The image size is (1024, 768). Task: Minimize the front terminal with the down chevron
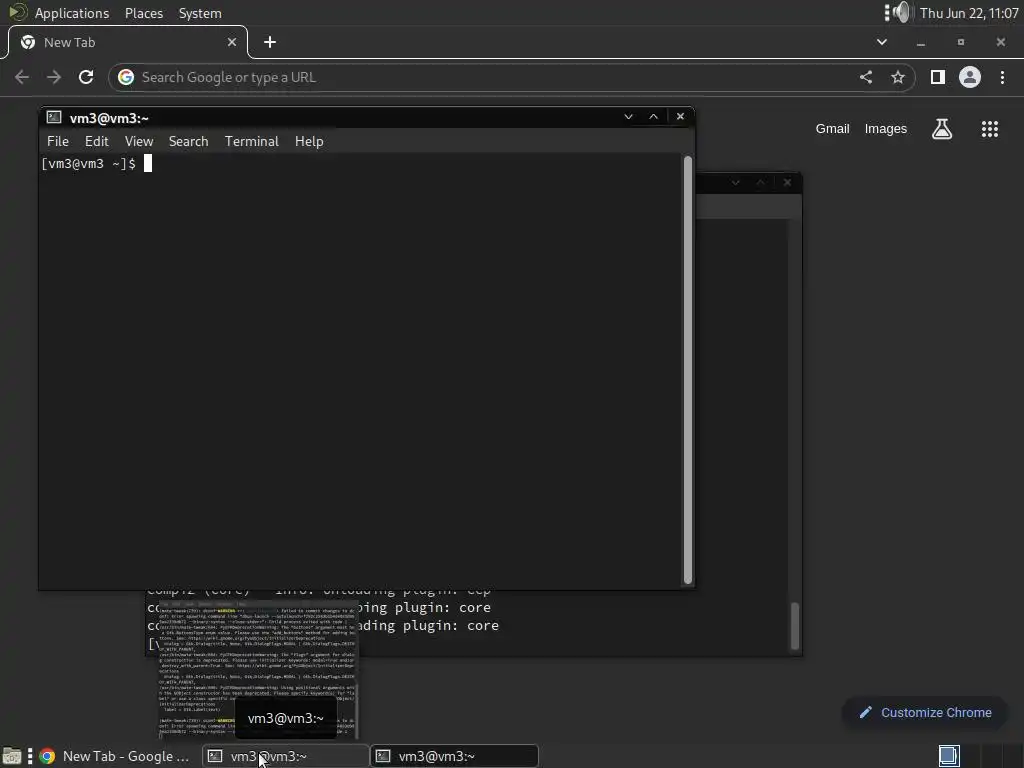click(628, 116)
